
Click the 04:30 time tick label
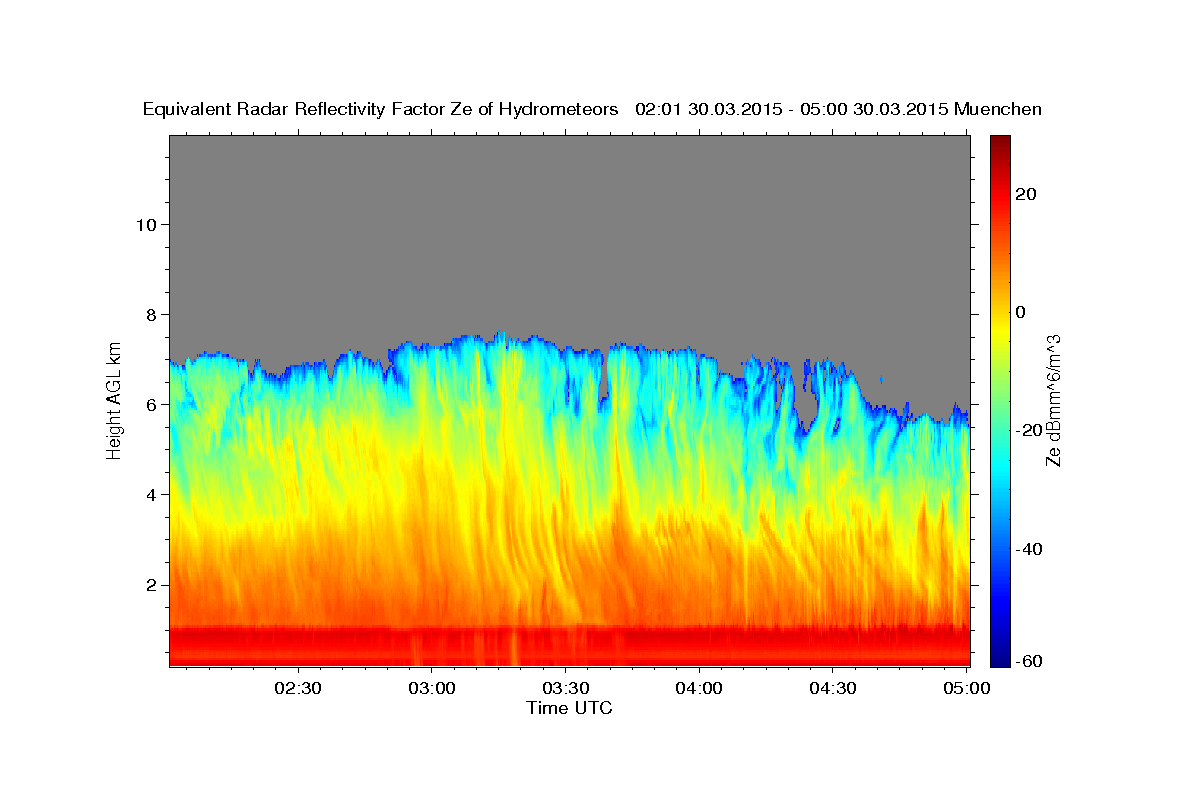coord(832,688)
